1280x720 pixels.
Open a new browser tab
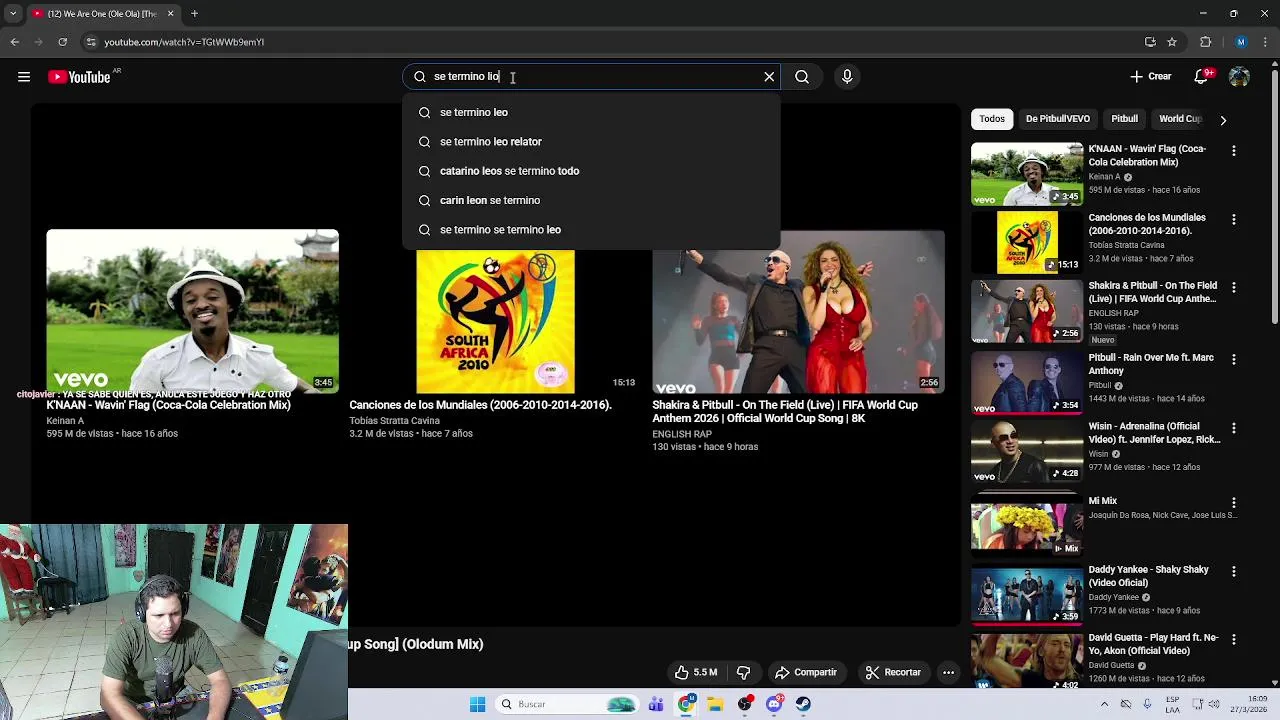pos(195,14)
